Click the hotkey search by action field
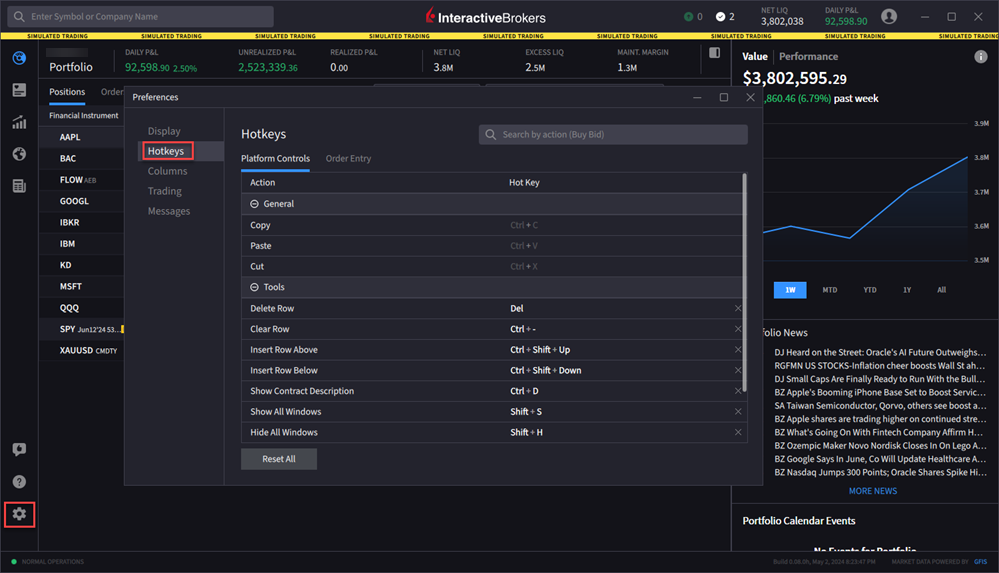999x573 pixels. pyautogui.click(x=613, y=134)
